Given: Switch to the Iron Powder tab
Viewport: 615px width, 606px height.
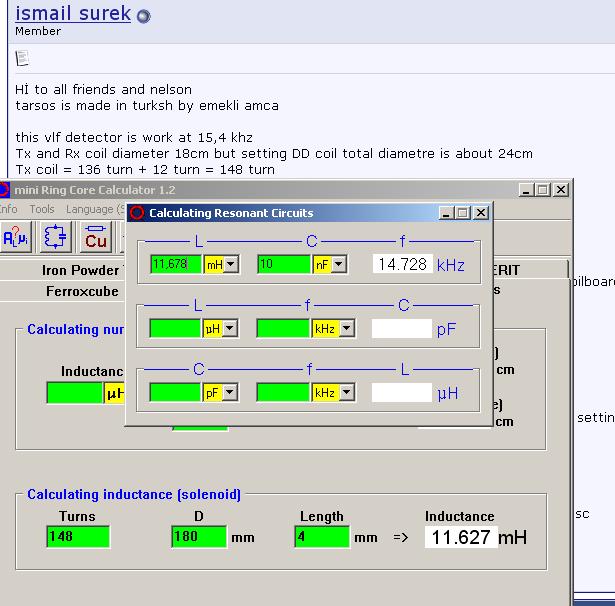Looking at the screenshot, I should [80, 270].
